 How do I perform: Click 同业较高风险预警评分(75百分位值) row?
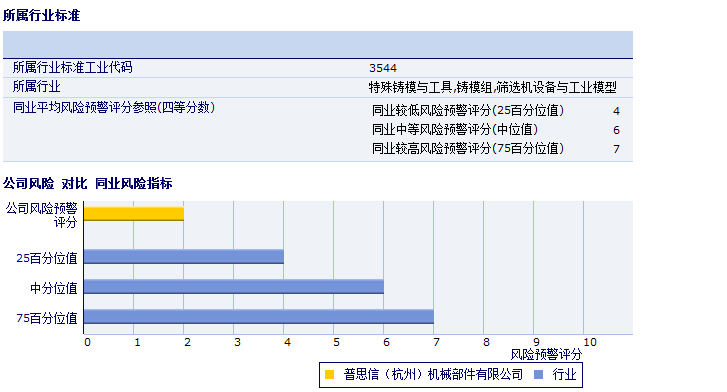coord(496,148)
